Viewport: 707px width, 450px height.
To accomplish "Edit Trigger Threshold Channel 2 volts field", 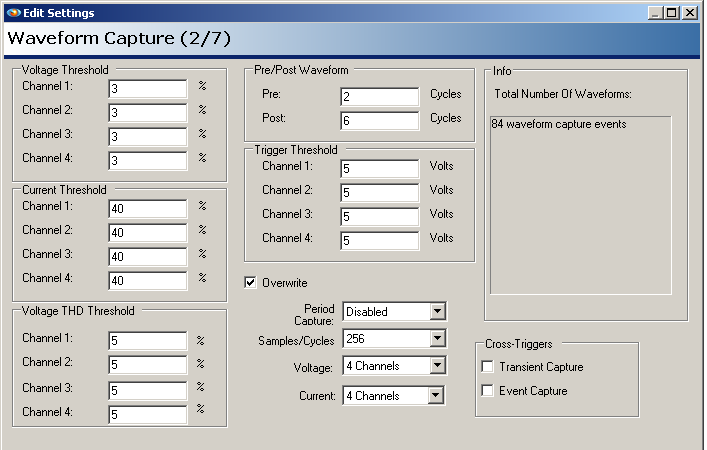I will 380,193.
